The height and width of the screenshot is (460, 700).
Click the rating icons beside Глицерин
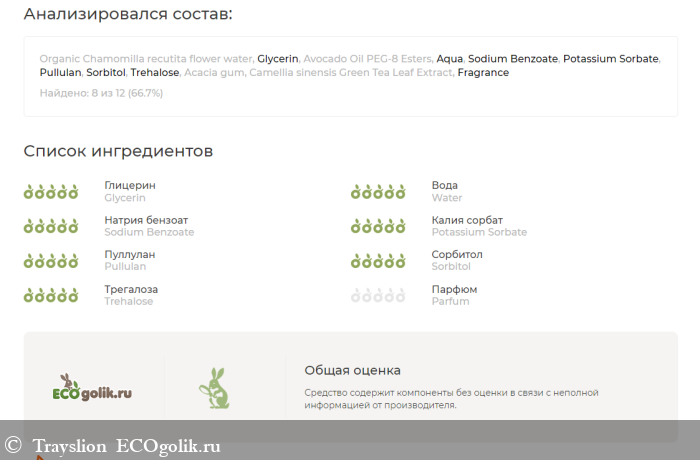coord(51,192)
